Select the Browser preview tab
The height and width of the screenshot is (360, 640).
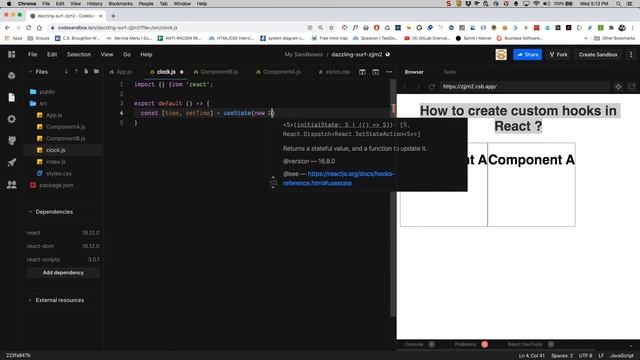pyautogui.click(x=414, y=72)
